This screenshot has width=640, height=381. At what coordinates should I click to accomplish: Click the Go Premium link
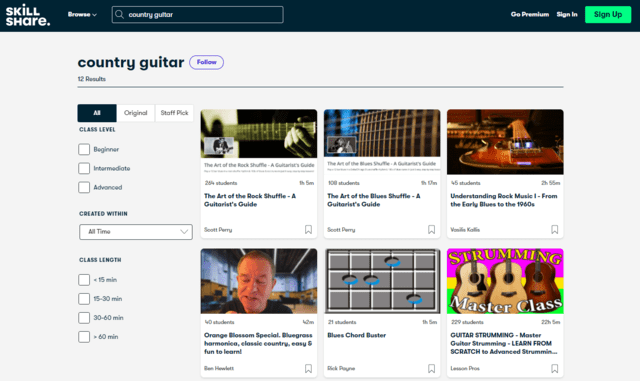coord(530,14)
